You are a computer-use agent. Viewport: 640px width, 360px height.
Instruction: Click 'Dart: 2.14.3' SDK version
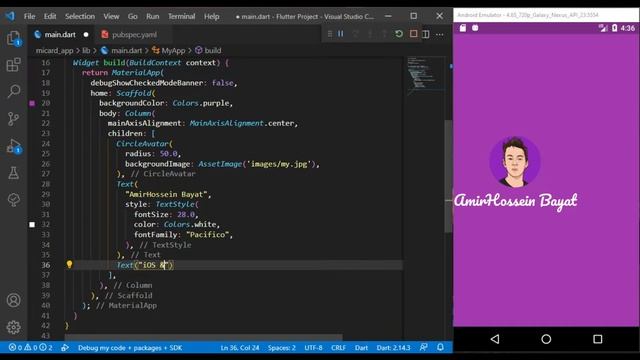[x=393, y=348]
